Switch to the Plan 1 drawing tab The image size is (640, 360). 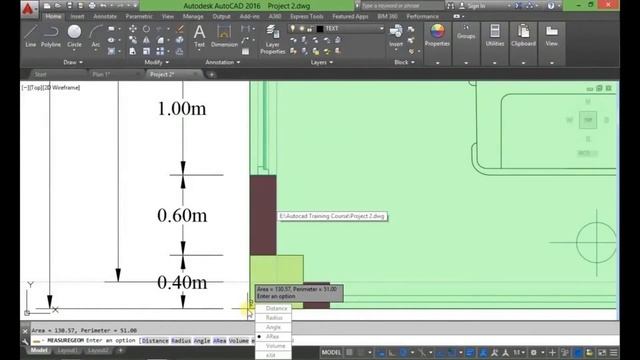[x=101, y=74]
